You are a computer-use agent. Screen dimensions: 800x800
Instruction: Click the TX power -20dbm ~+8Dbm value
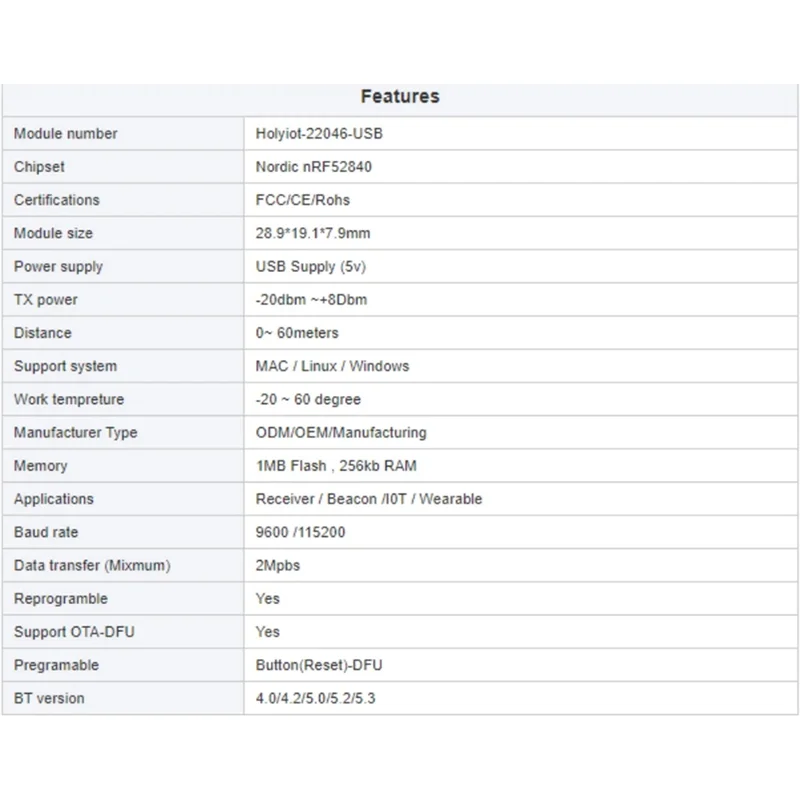pyautogui.click(x=312, y=300)
